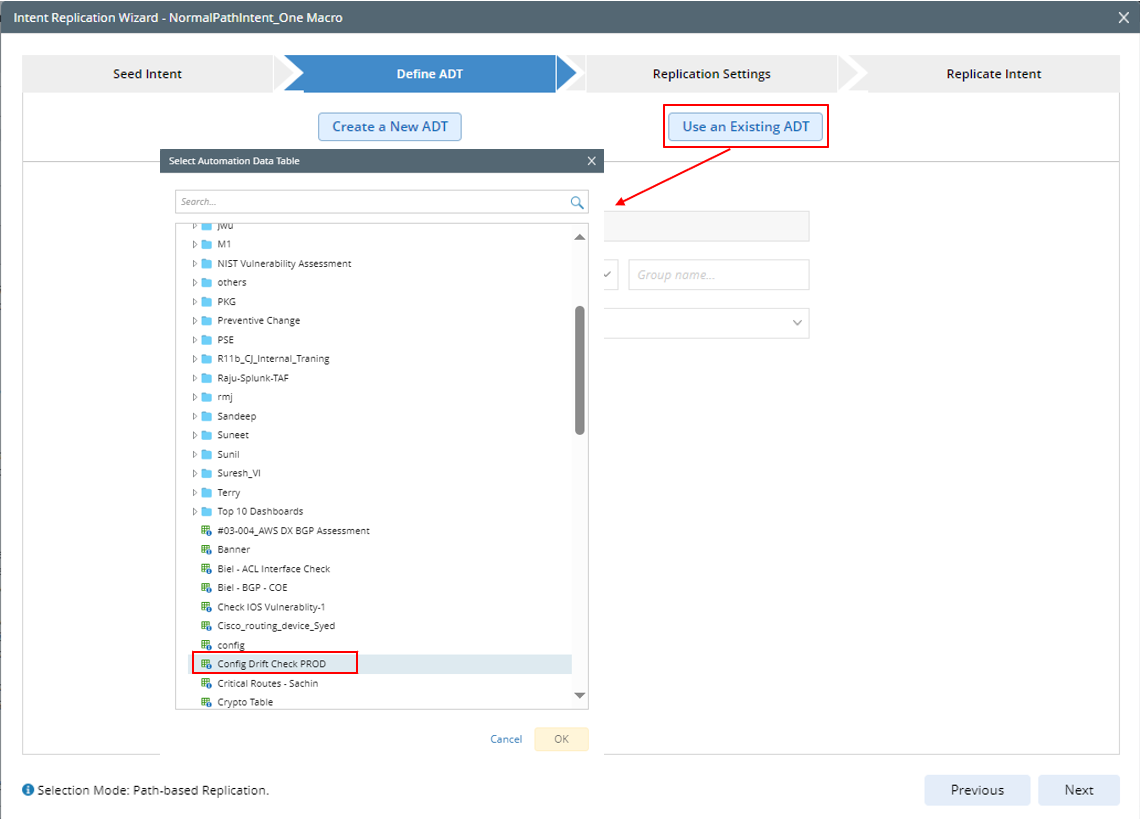The height and width of the screenshot is (819, 1140).
Task: Switch to the Replication Settings step
Action: pos(711,74)
